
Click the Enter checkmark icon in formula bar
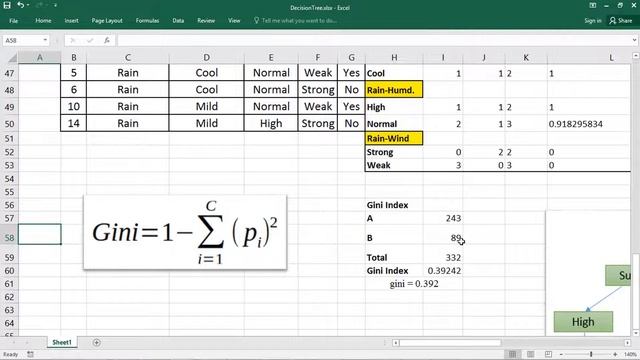point(90,40)
